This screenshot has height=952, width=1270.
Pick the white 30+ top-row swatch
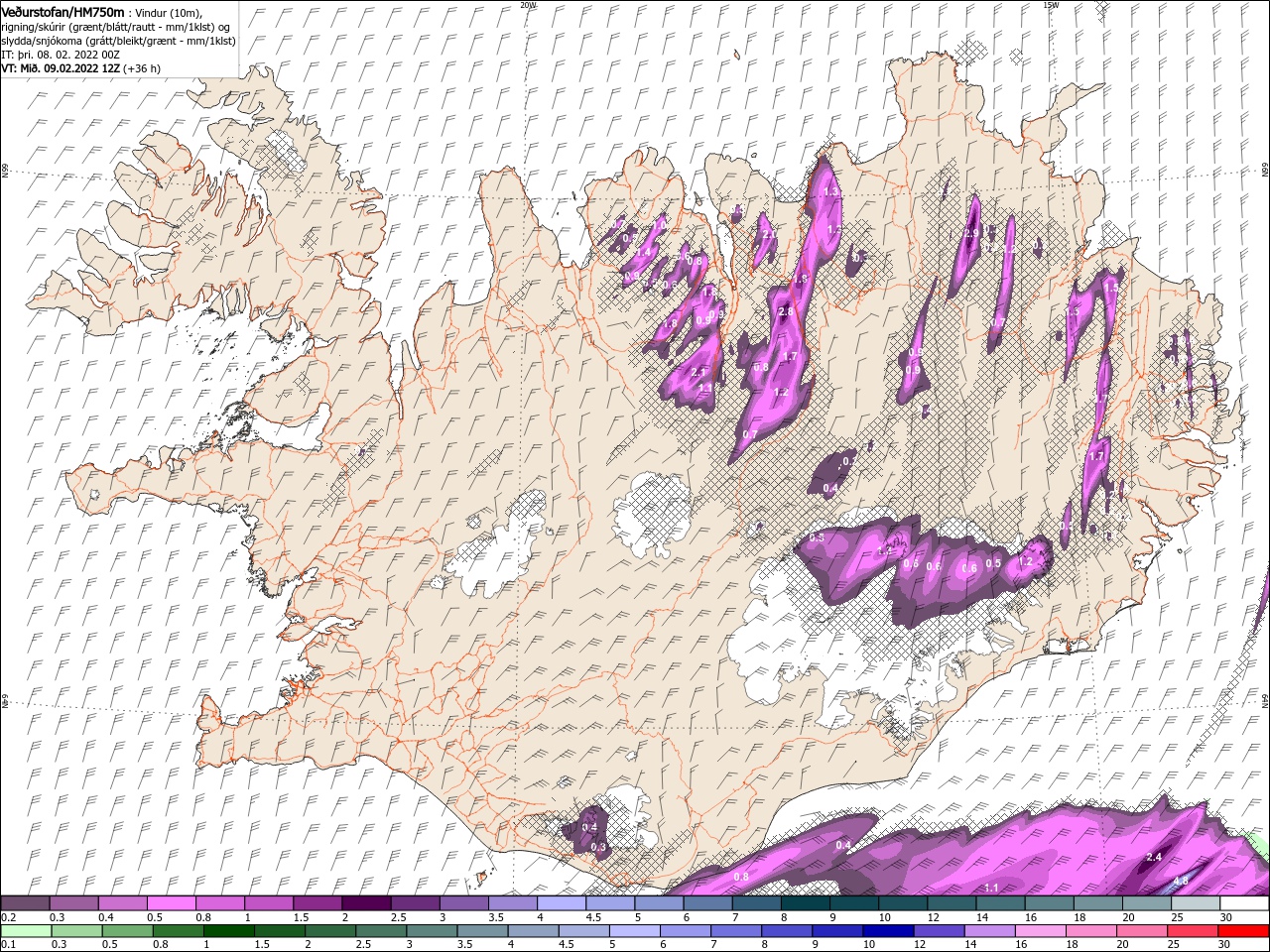(x=1245, y=903)
